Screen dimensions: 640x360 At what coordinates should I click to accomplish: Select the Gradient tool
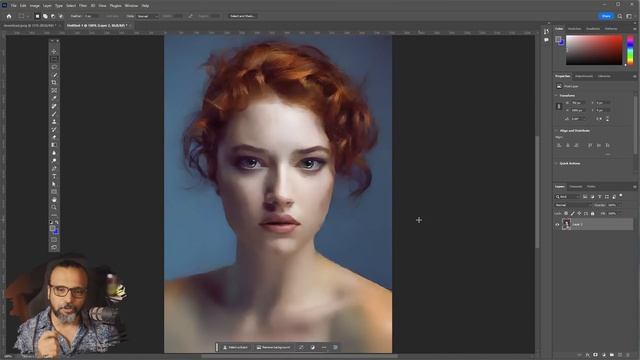54,145
